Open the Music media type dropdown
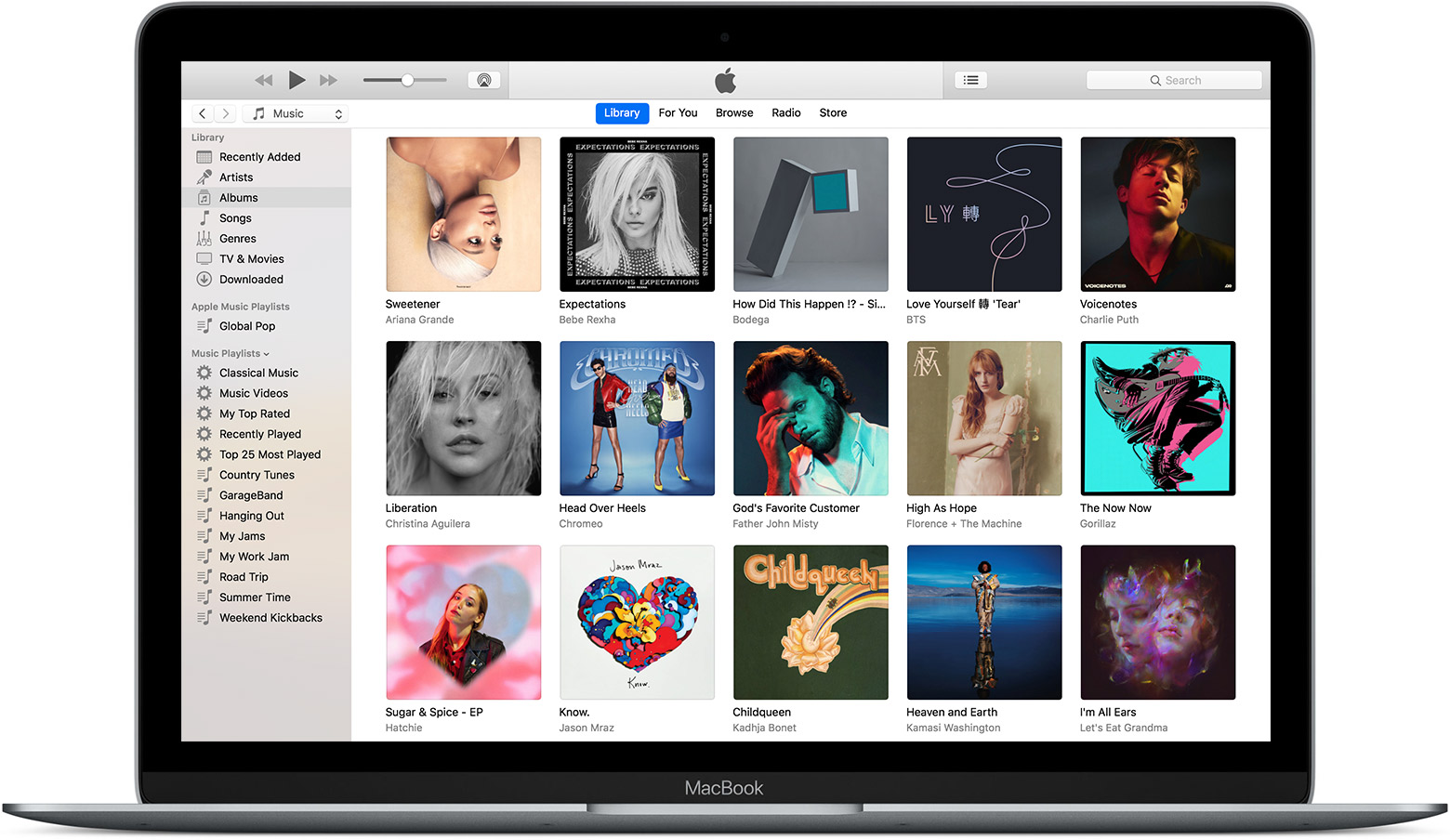The width and height of the screenshot is (1450, 840). coord(295,112)
